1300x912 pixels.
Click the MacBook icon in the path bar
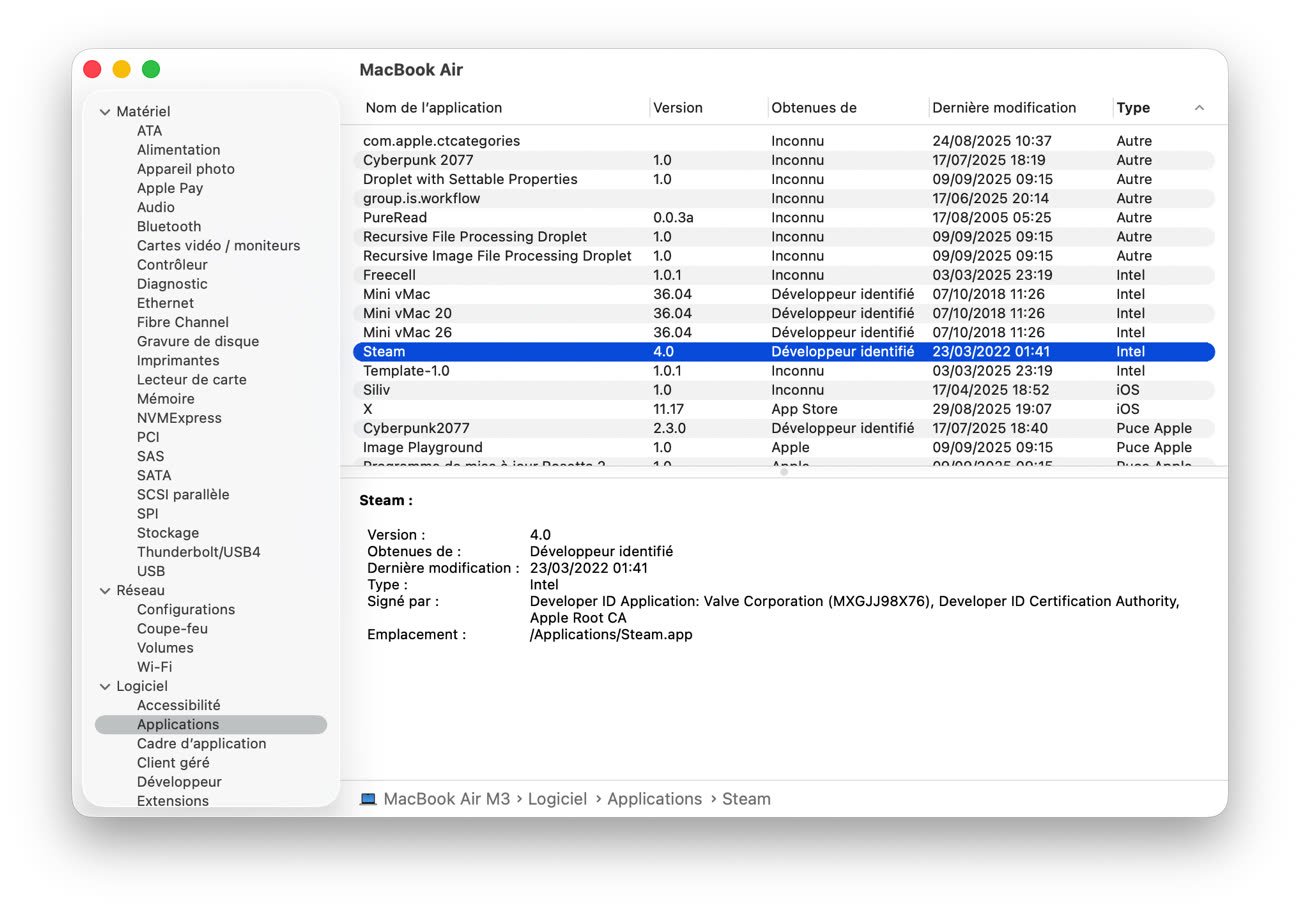pyautogui.click(x=368, y=799)
